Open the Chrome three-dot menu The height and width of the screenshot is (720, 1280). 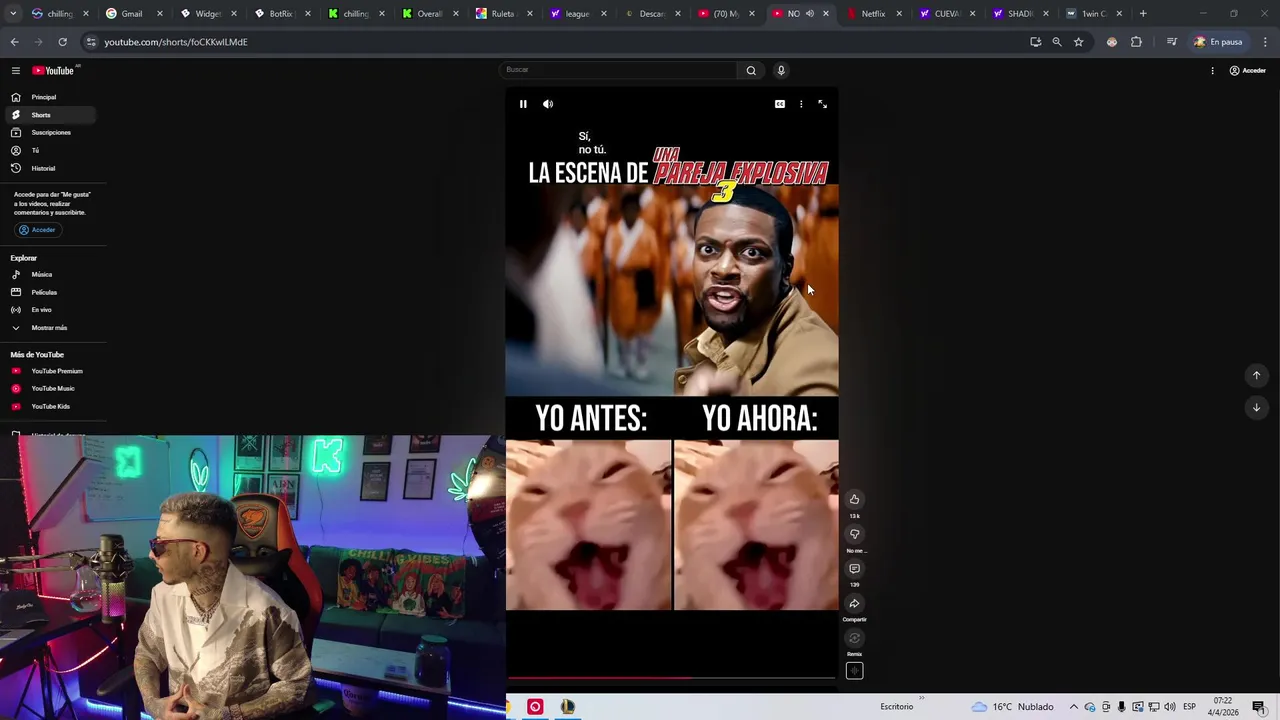point(1266,42)
